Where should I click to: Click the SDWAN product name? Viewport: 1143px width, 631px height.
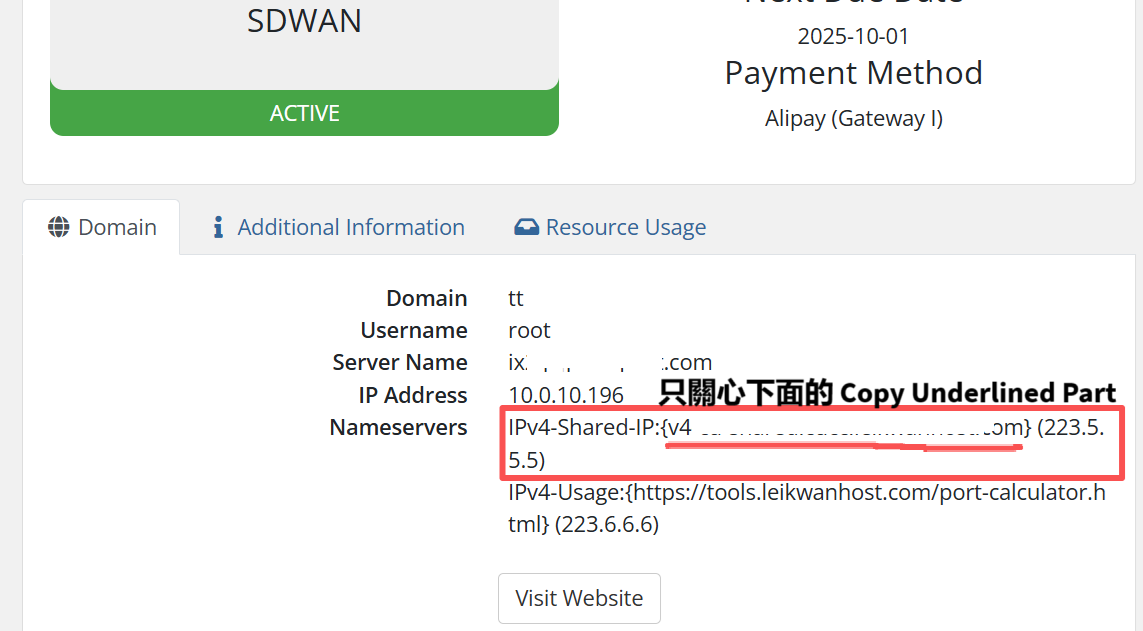[304, 20]
